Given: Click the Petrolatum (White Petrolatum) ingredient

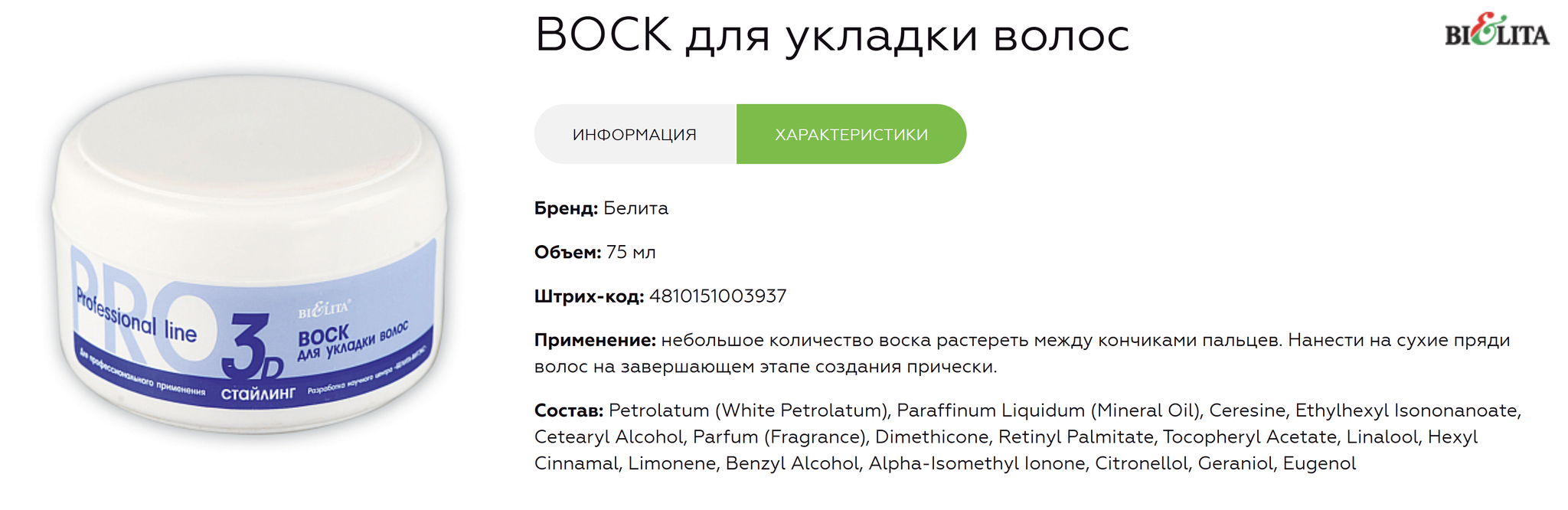Looking at the screenshot, I should 748,410.
